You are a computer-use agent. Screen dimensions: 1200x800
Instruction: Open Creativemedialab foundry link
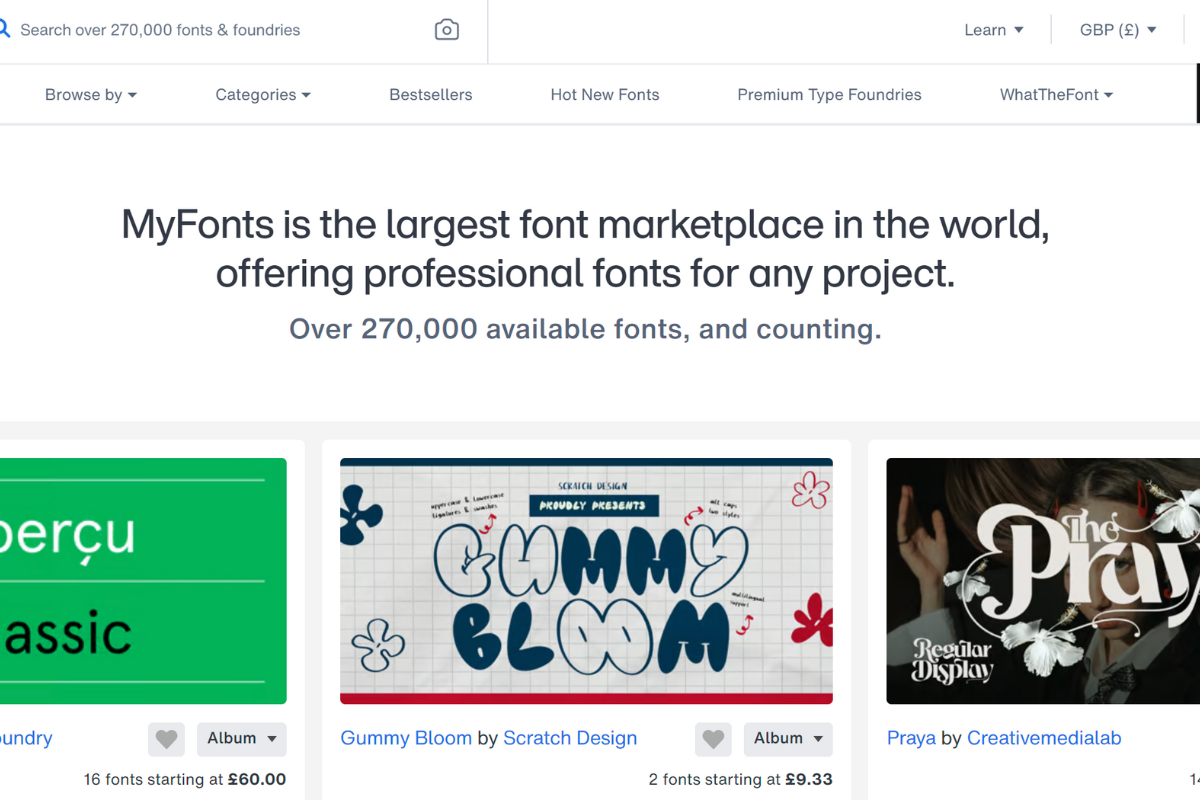pyautogui.click(x=1044, y=738)
